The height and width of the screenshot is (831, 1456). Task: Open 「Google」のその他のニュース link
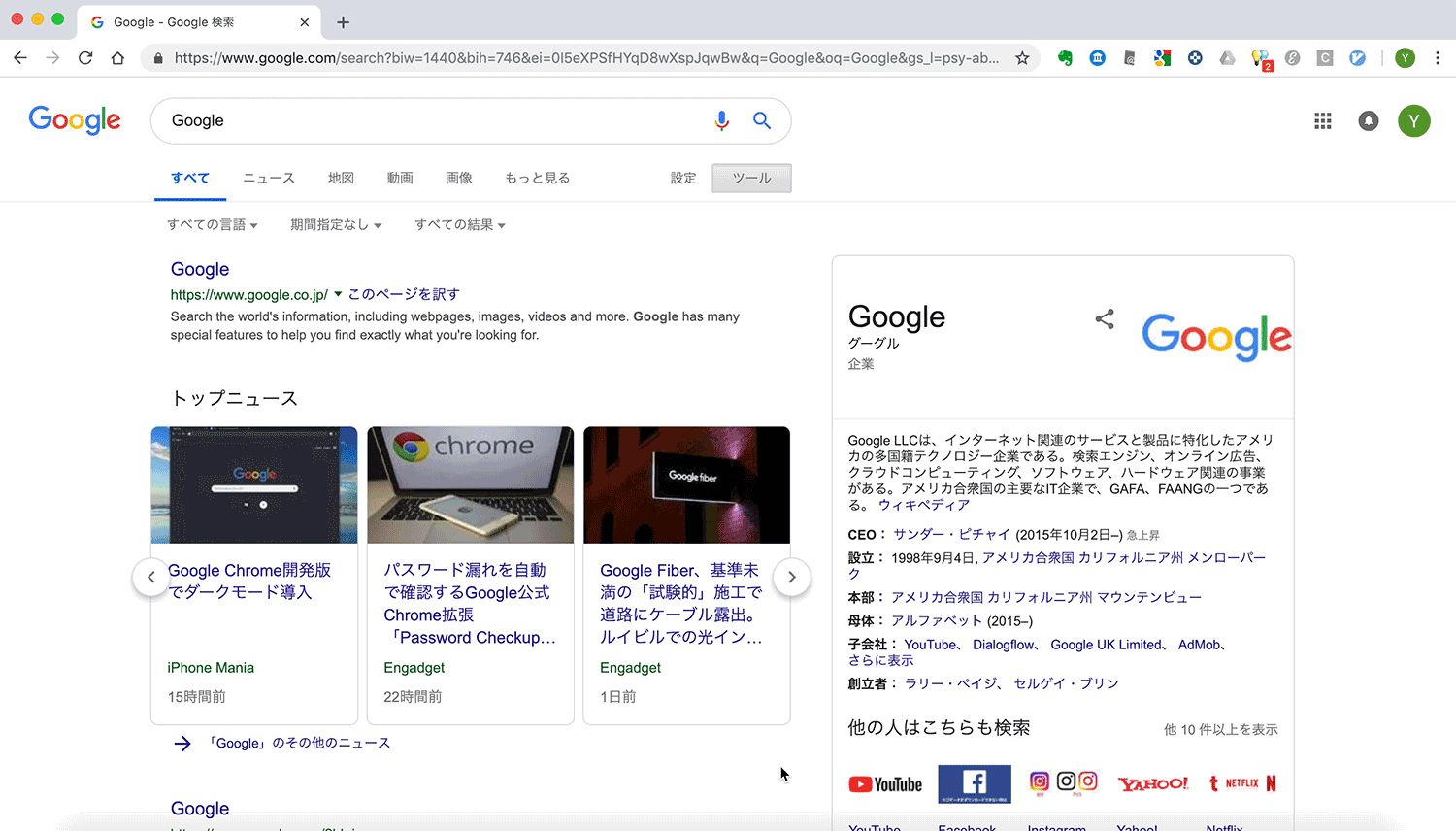pos(299,744)
